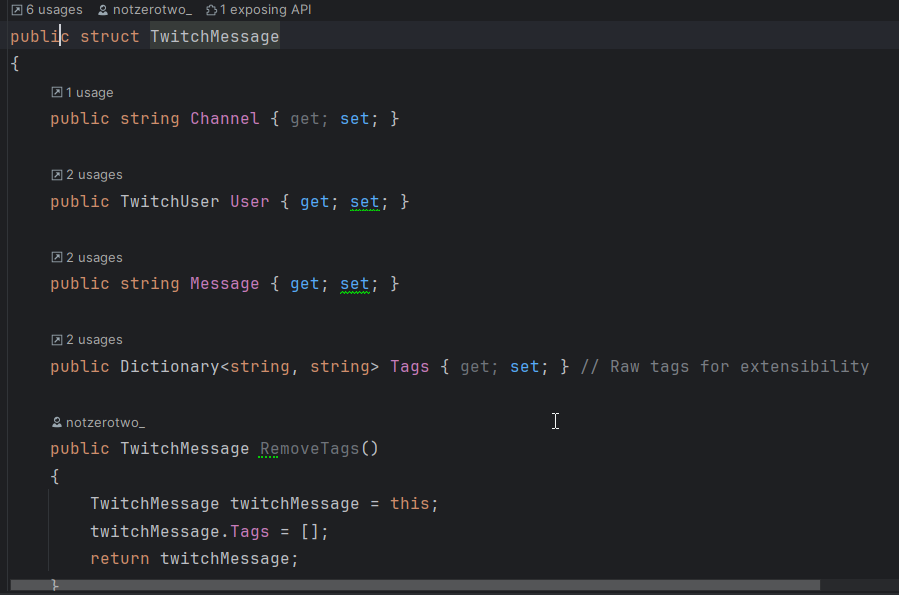
Task: Click the greyed 'get' accessor of Channel
Action: click(304, 119)
